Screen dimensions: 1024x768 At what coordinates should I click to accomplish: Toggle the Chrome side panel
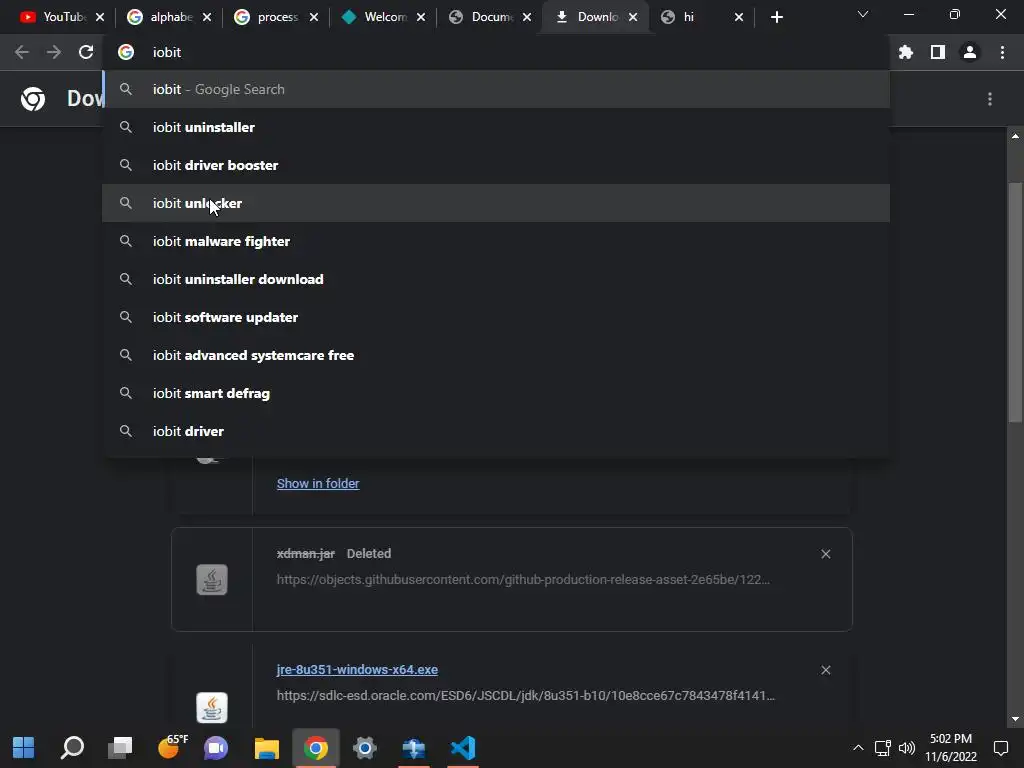tap(938, 52)
